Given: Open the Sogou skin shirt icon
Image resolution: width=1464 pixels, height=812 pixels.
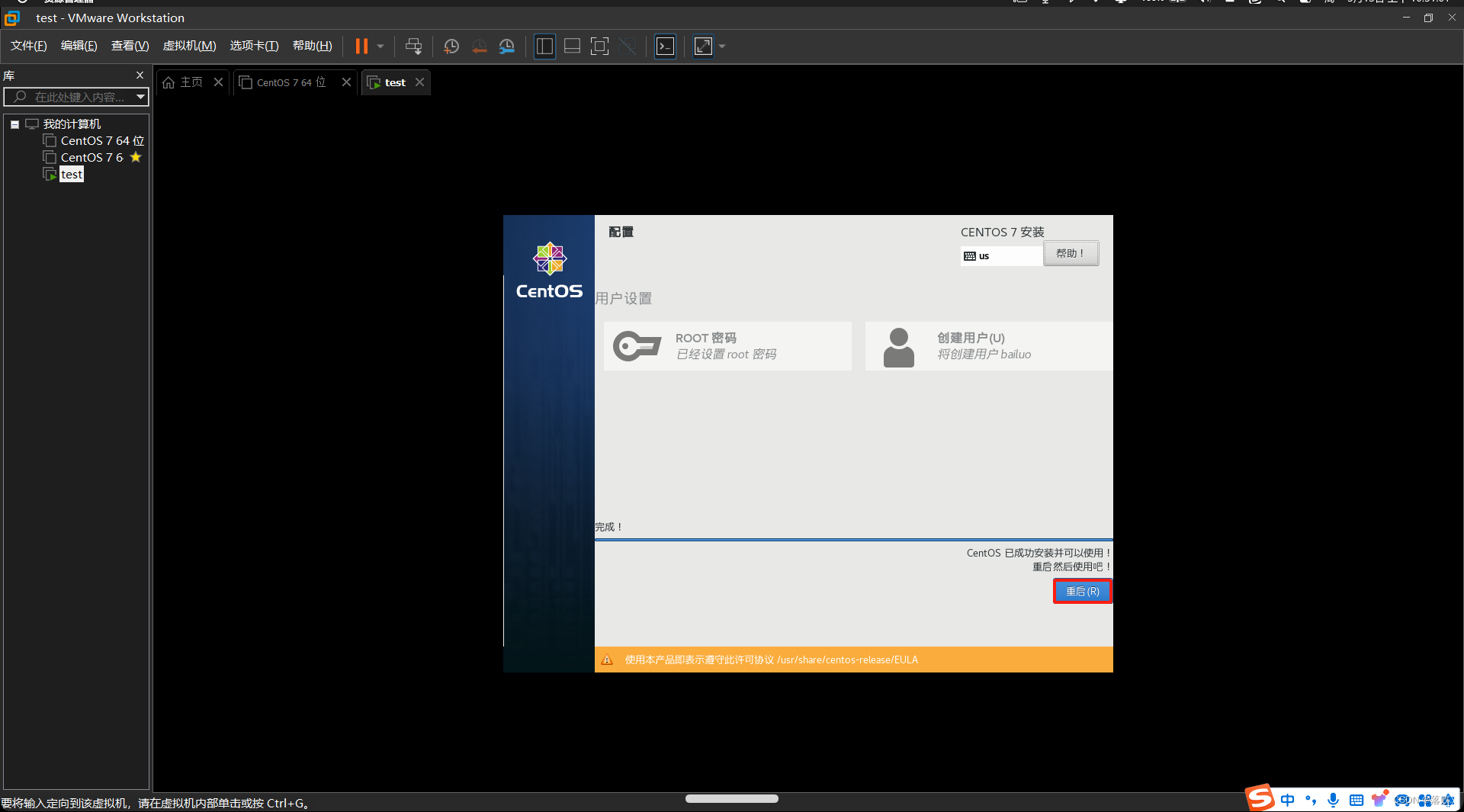Looking at the screenshot, I should 1379,799.
